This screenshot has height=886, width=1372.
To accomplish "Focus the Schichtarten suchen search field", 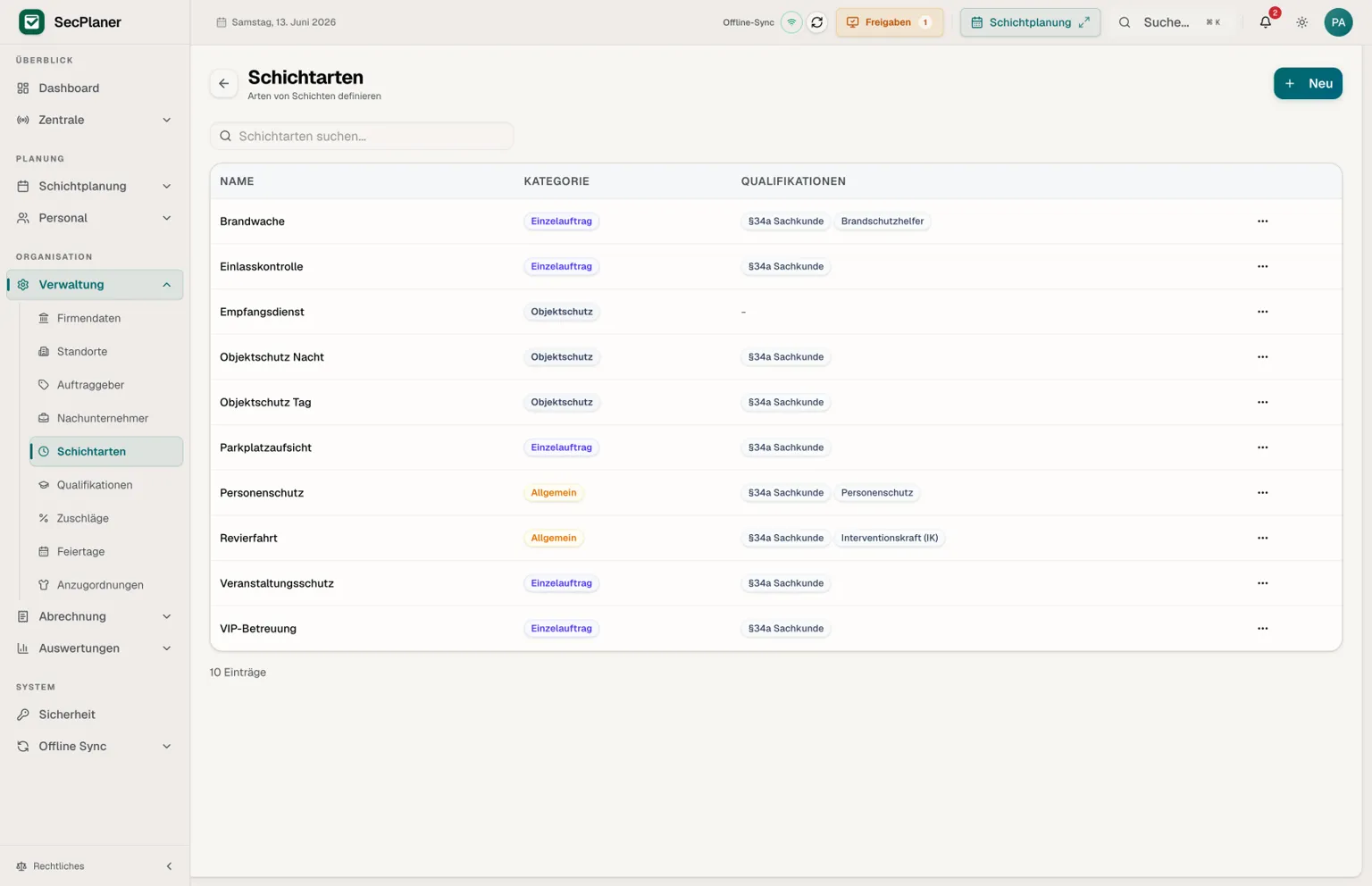I will (362, 137).
